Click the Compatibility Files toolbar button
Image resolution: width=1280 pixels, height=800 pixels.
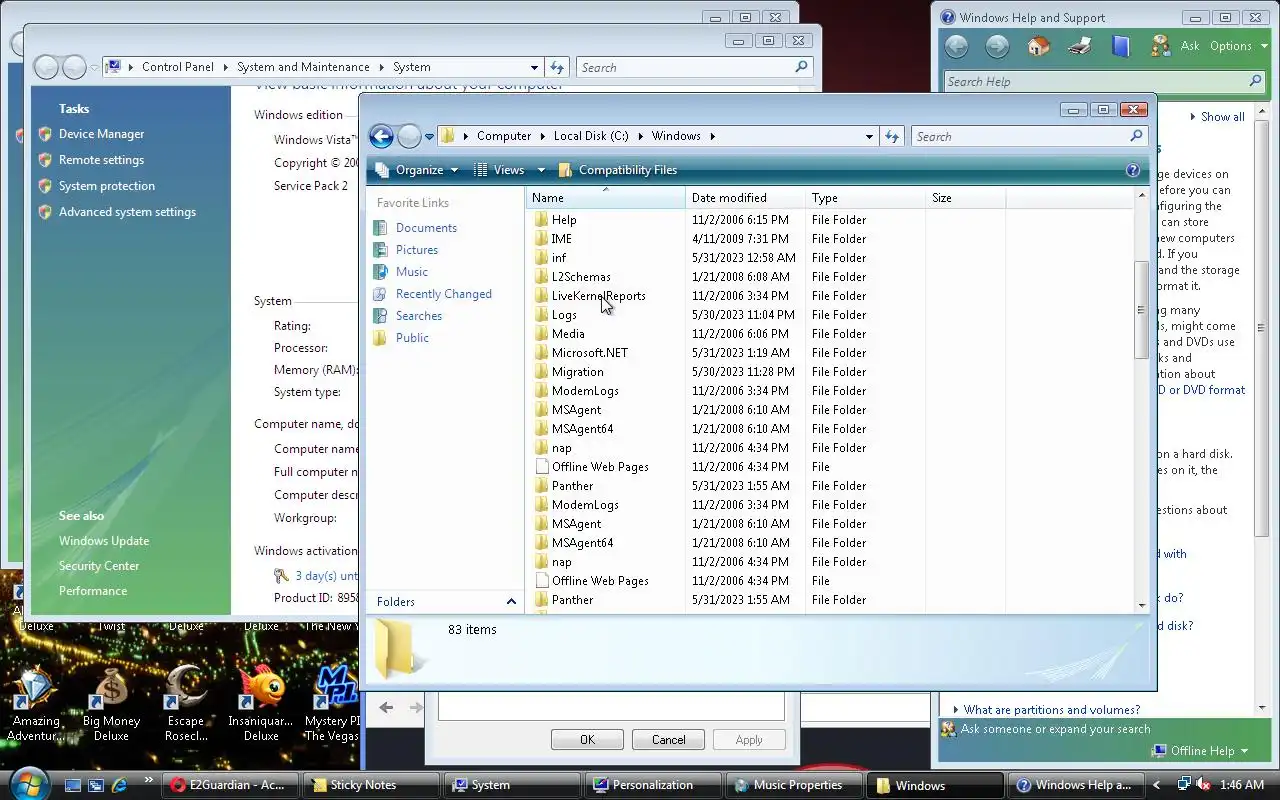pos(617,170)
